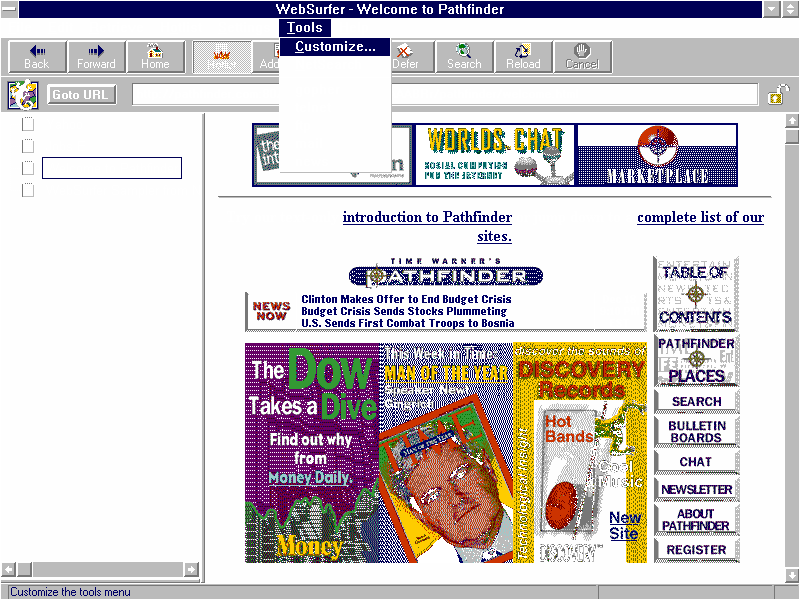This screenshot has width=800, height=600.
Task: Click the CHAT sidebar button
Action: (696, 462)
